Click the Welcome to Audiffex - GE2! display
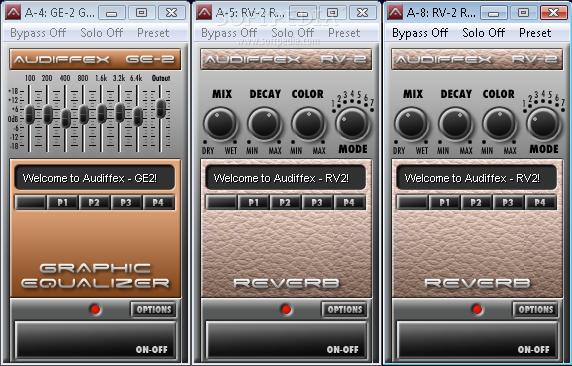572x366 pixels. pyautogui.click(x=95, y=178)
